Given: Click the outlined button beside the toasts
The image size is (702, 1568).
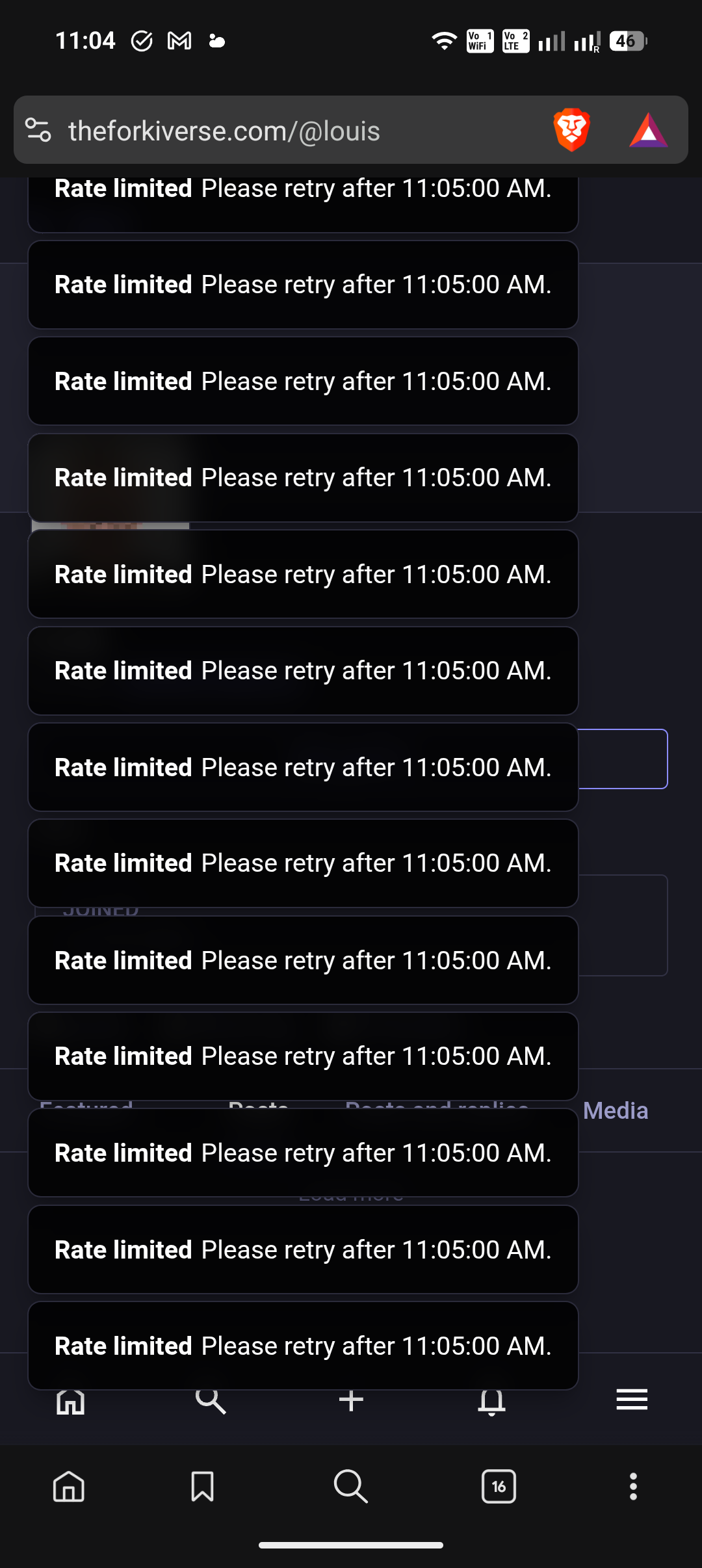Looking at the screenshot, I should coord(623,759).
